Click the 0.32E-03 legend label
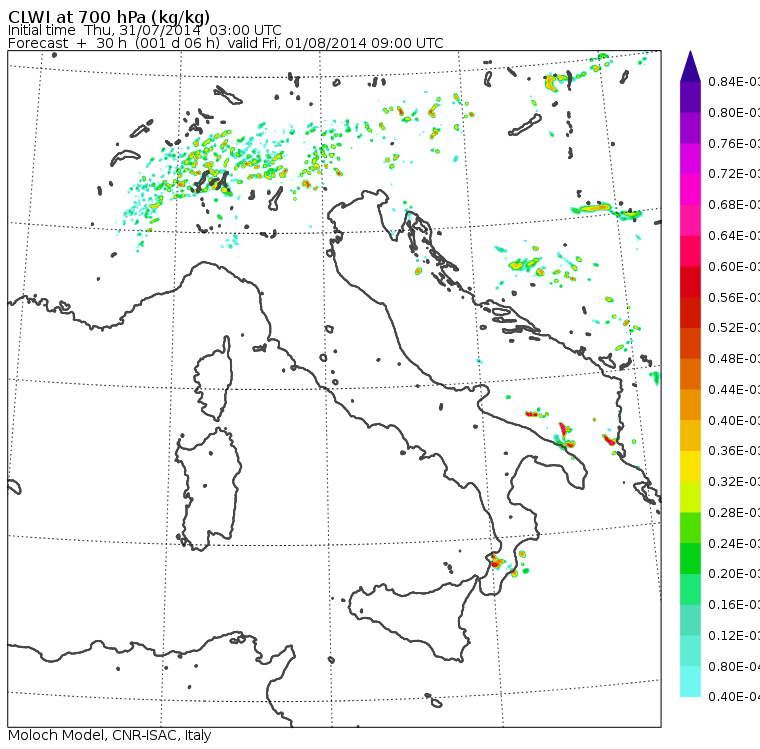760x749 pixels. click(x=734, y=482)
